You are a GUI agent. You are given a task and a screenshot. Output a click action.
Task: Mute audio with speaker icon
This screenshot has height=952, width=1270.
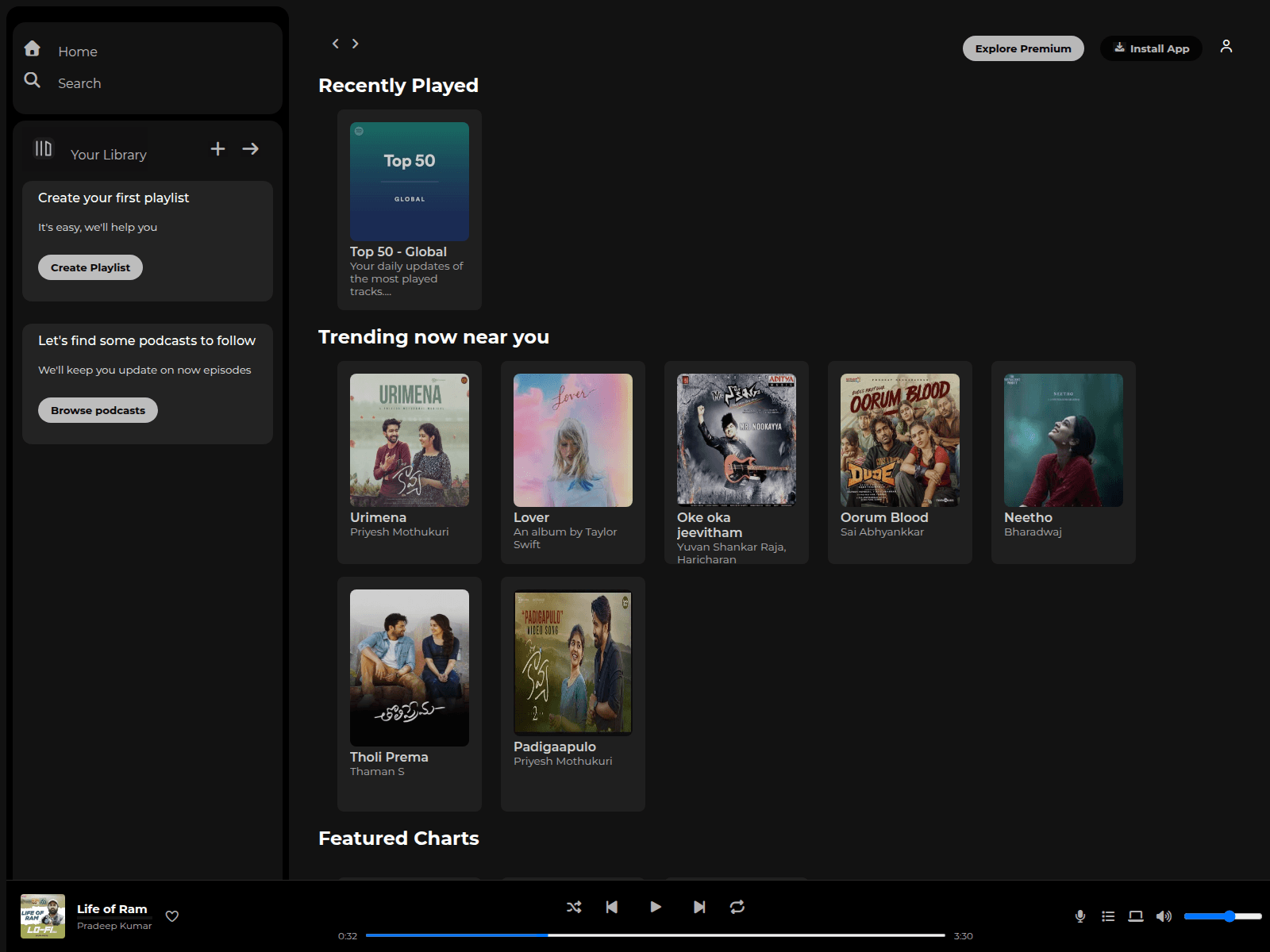tap(1164, 916)
